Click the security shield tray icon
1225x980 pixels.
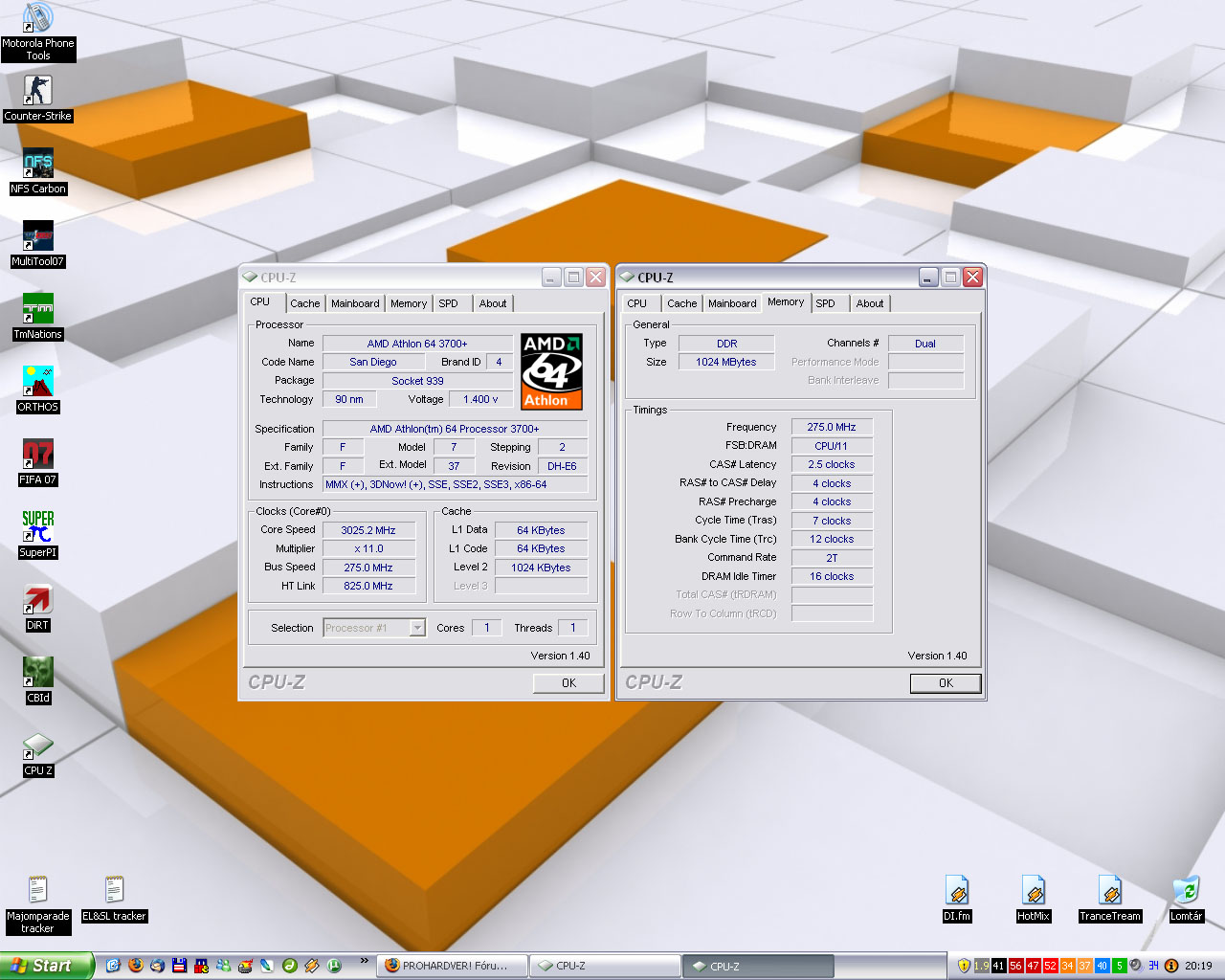(964, 966)
